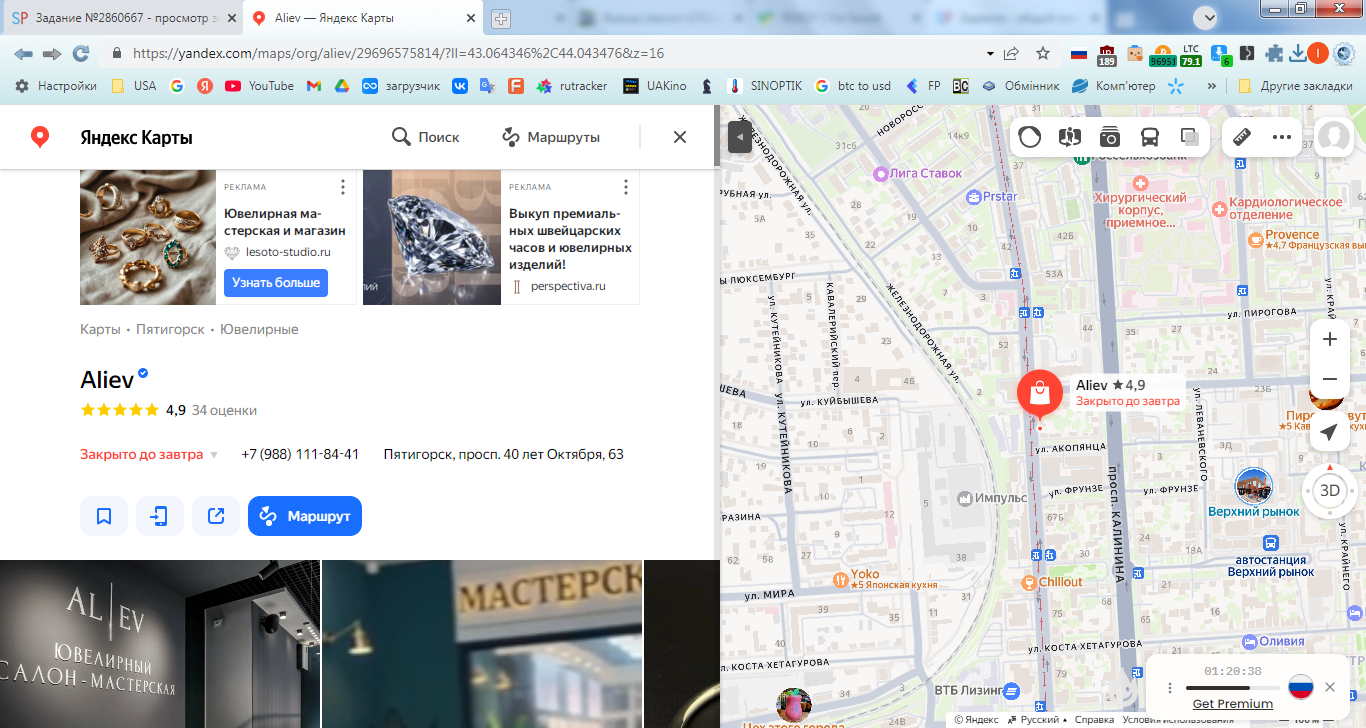
Task: Expand working hours next to Закрыто до завтра
Action: [x=213, y=455]
